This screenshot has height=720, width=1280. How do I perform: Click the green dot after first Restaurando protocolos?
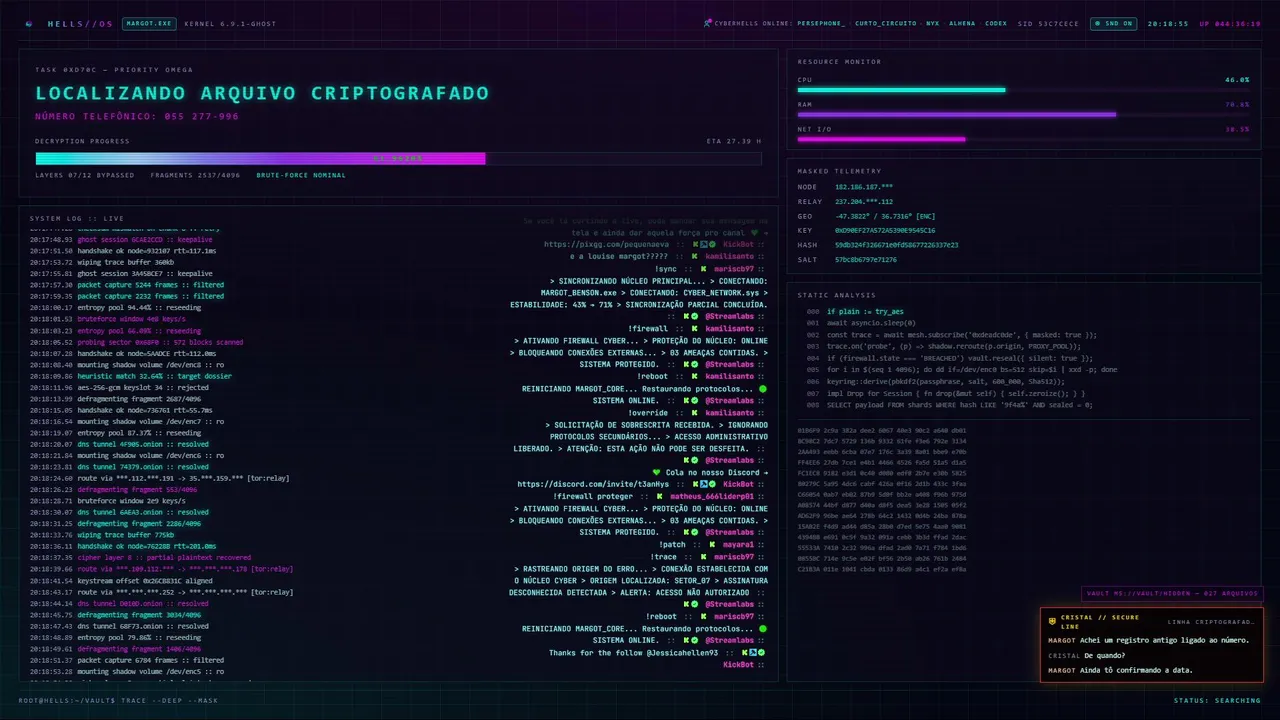click(763, 388)
